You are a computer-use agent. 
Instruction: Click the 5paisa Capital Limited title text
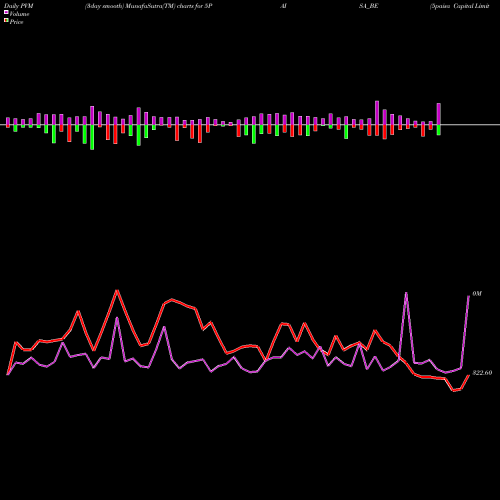460,6
